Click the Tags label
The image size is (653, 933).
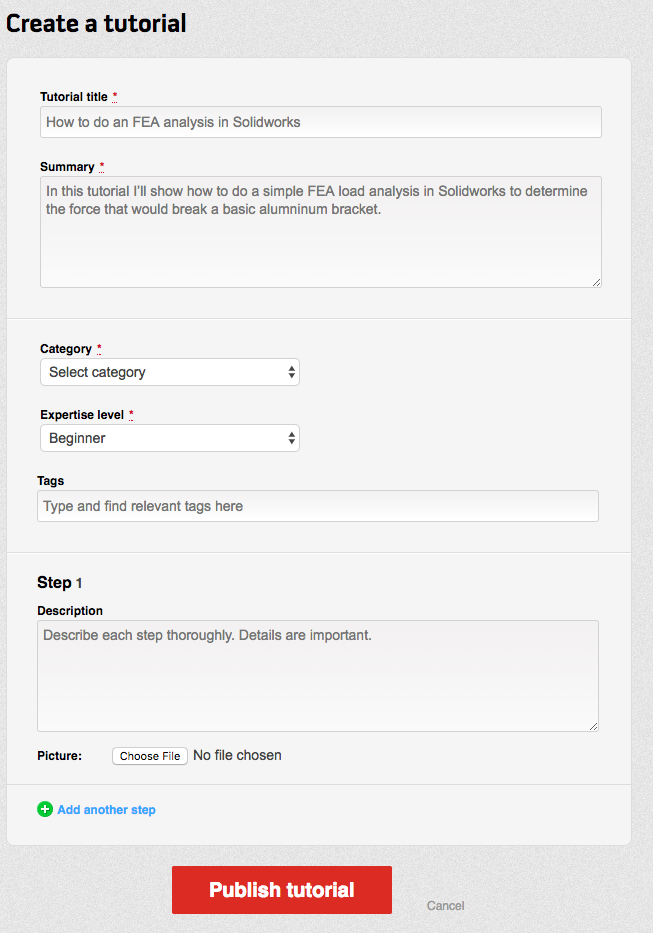point(51,481)
